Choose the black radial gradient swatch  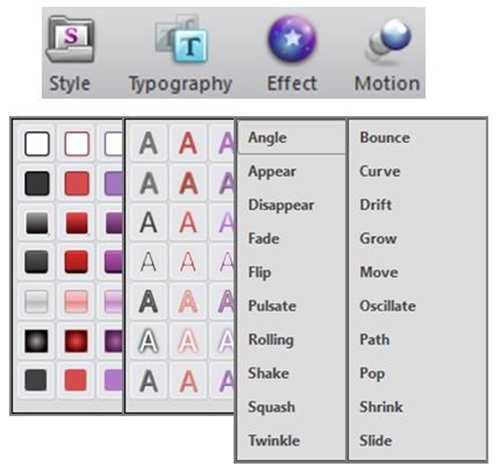[x=36, y=341]
